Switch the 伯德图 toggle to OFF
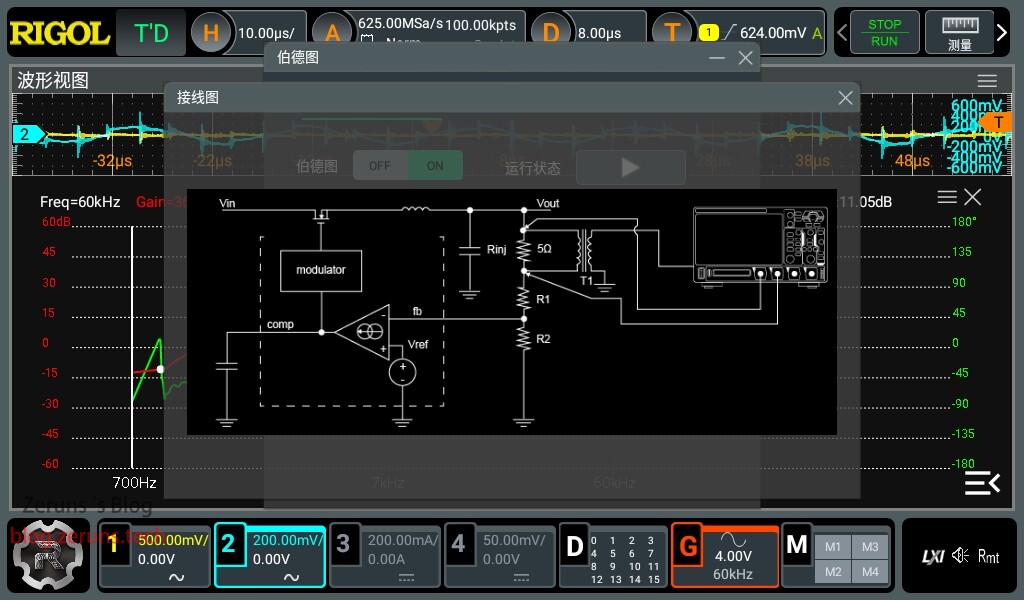The height and width of the screenshot is (600, 1024). tap(380, 166)
